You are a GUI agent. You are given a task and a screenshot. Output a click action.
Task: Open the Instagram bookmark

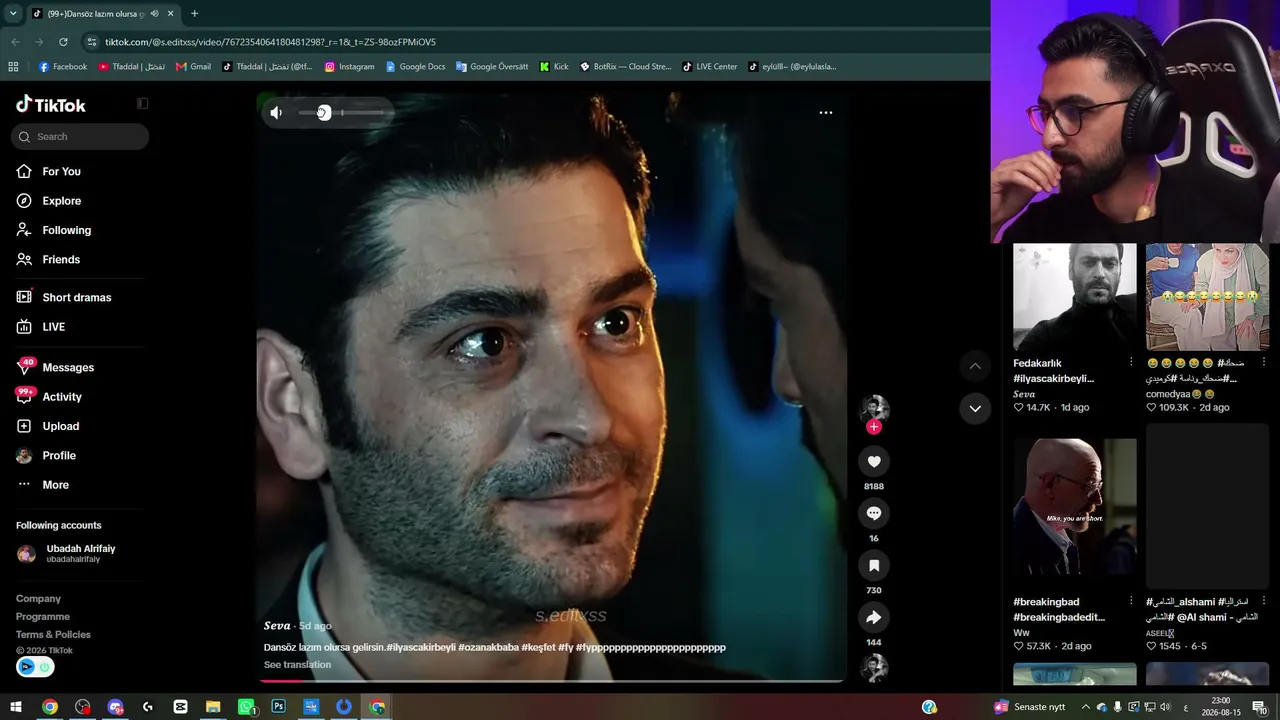pyautogui.click(x=350, y=67)
